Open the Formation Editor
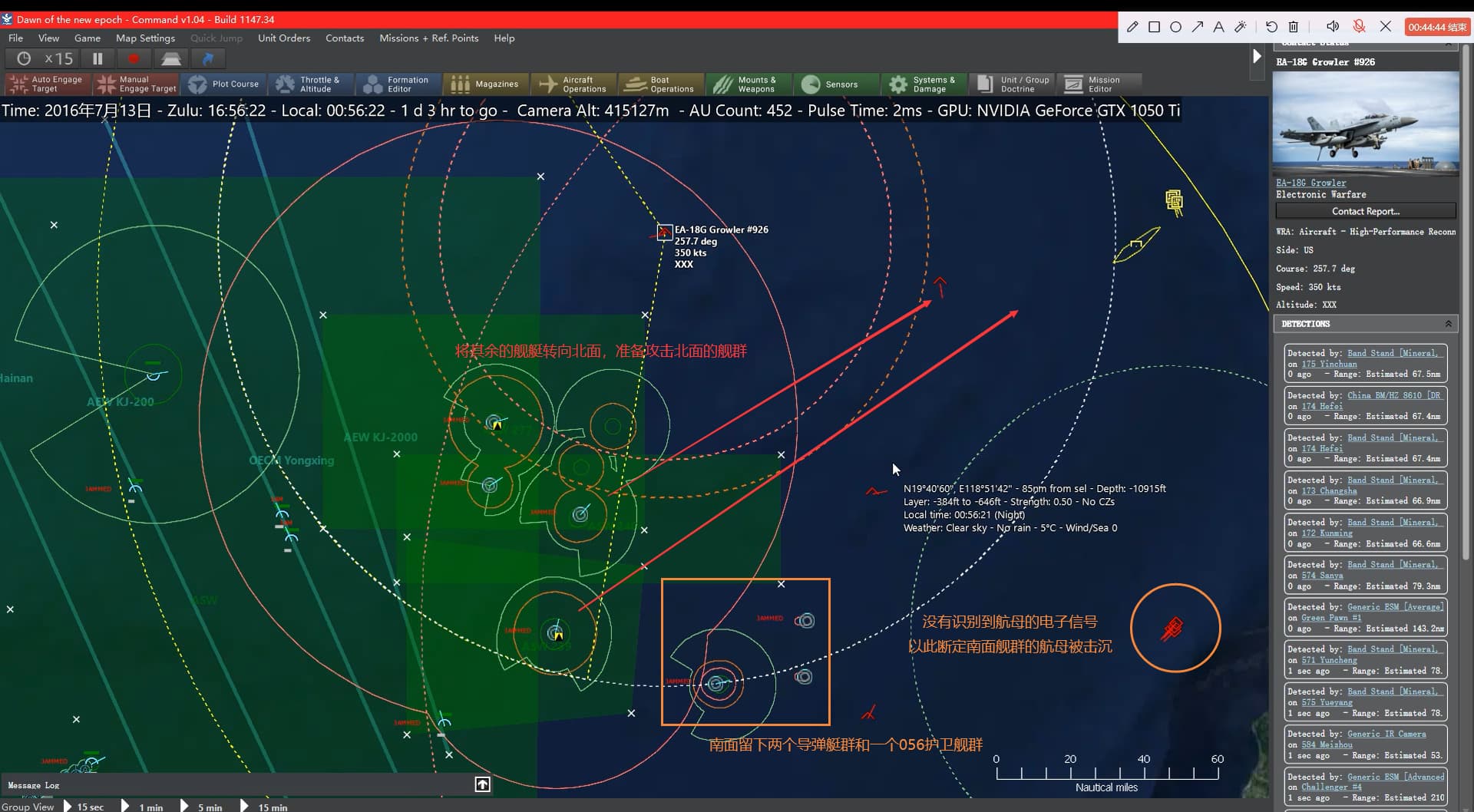Image resolution: width=1474 pixels, height=812 pixels. click(399, 84)
